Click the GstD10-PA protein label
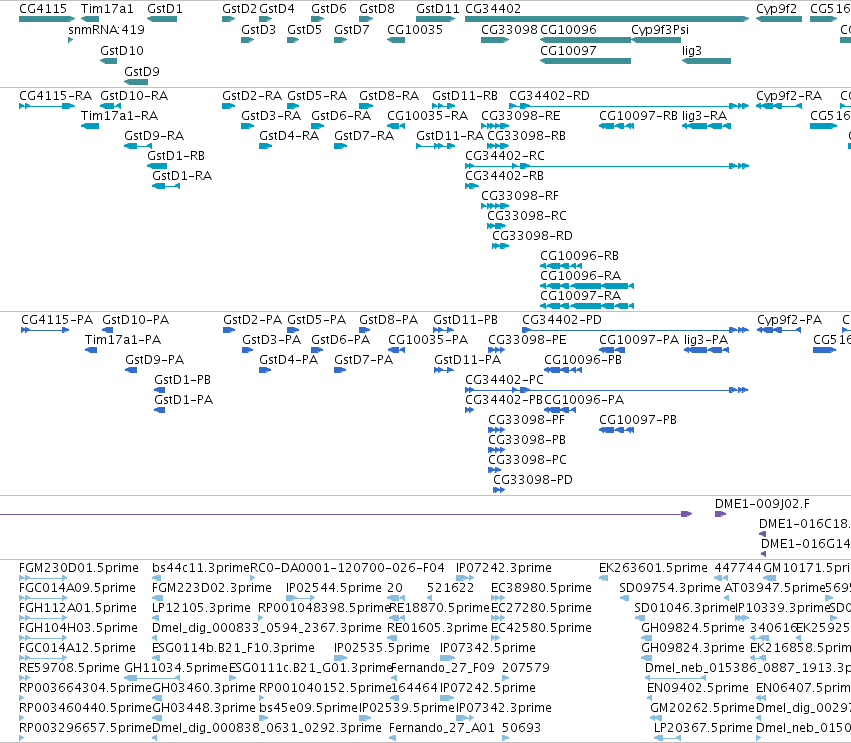Viewport: 851px width, 743px height. click(136, 320)
